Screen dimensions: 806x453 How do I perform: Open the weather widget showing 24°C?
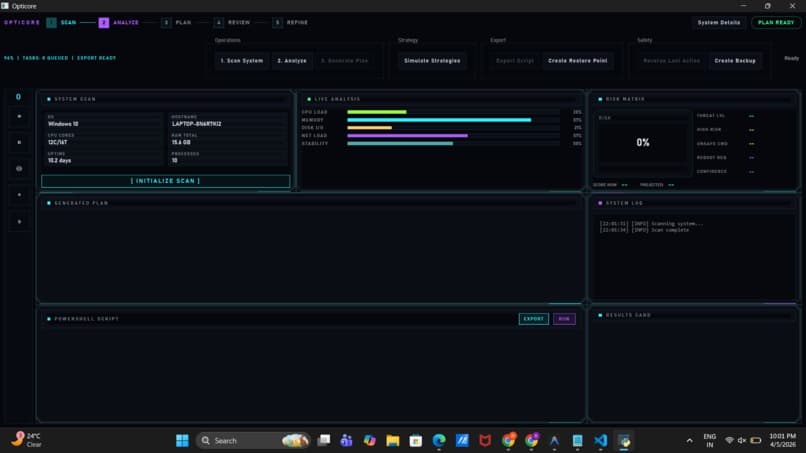(27, 440)
